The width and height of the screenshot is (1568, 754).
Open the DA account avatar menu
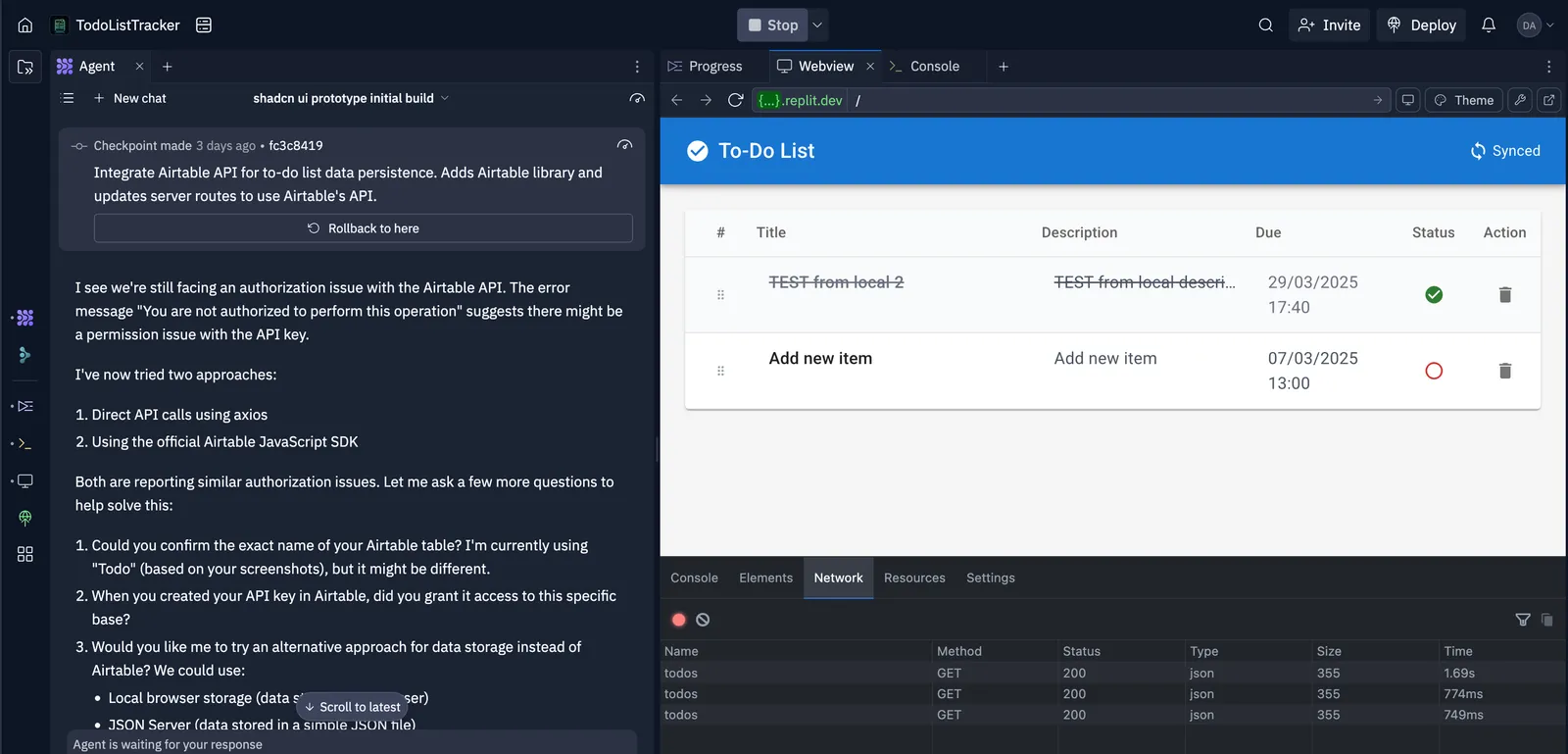(x=1535, y=25)
